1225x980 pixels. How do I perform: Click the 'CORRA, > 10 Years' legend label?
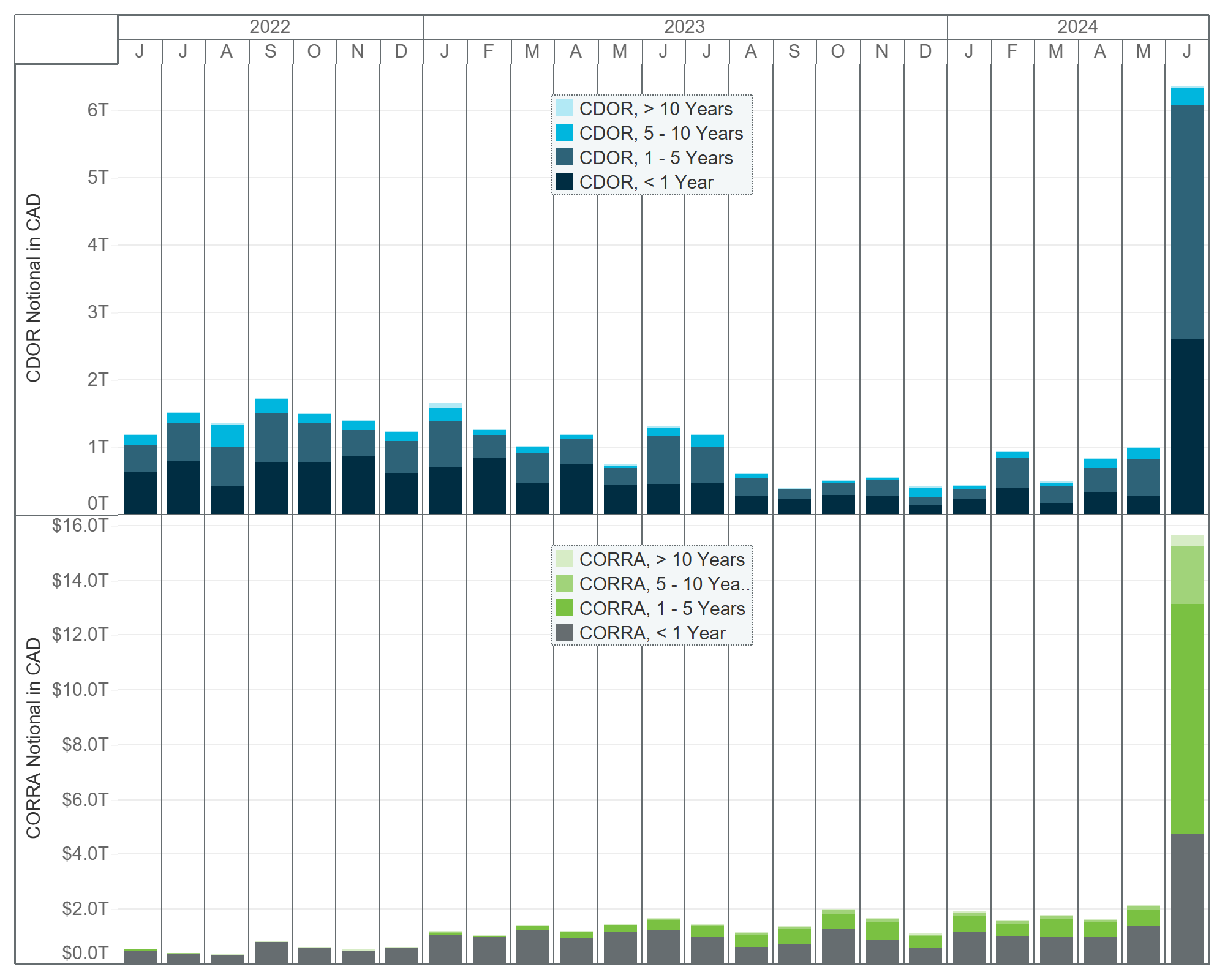[662, 559]
